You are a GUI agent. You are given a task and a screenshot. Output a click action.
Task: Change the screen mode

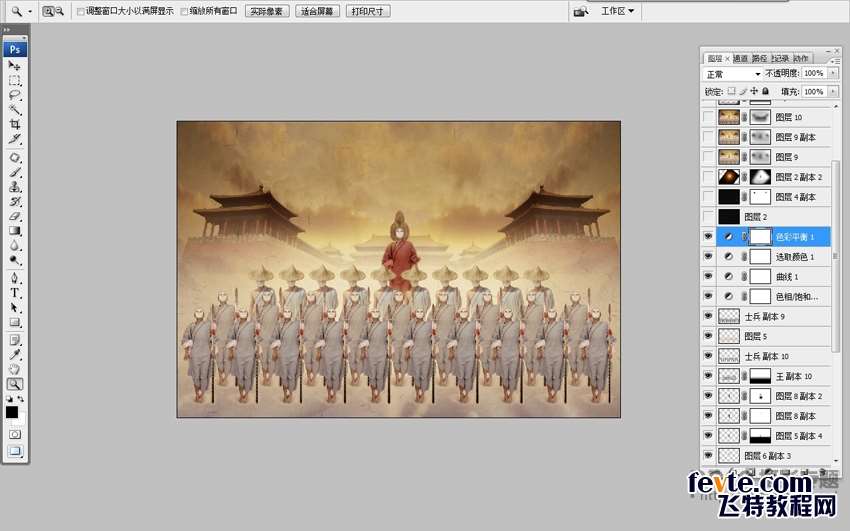15,451
